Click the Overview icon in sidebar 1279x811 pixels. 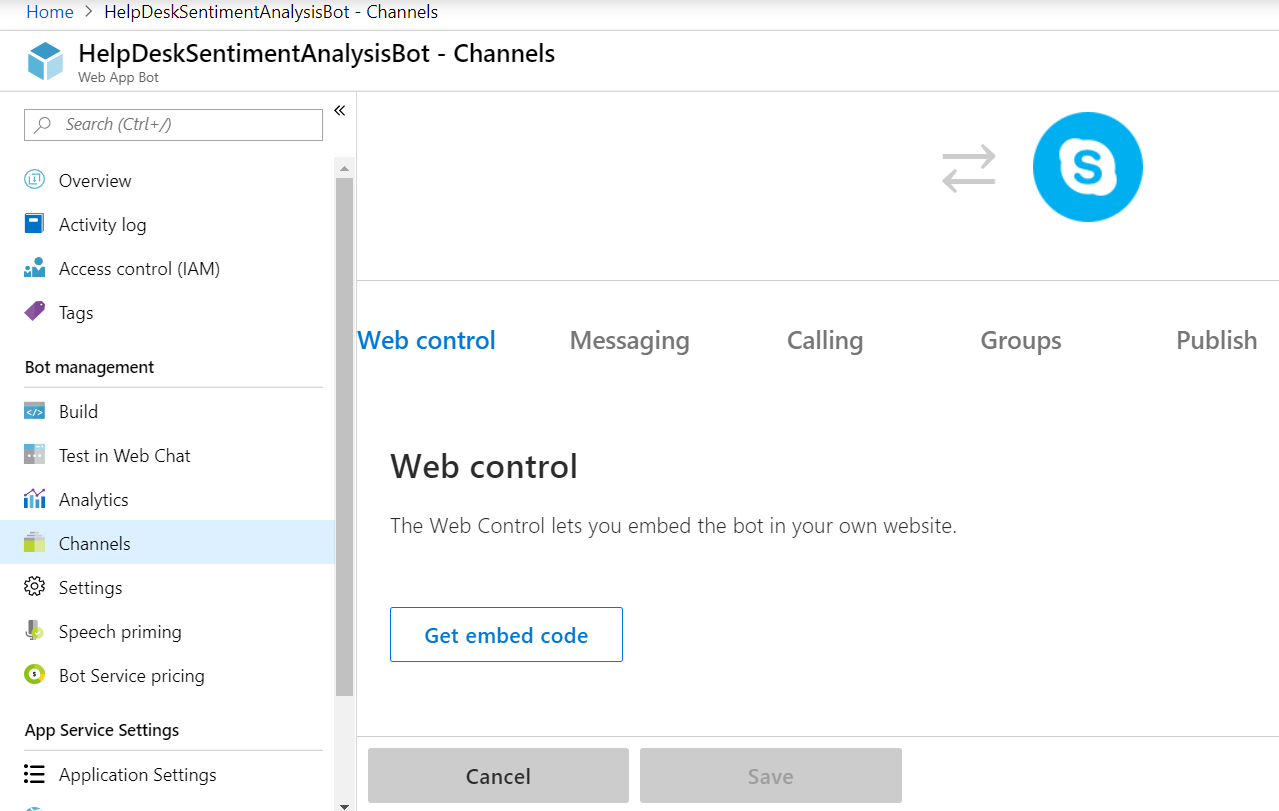coord(35,180)
